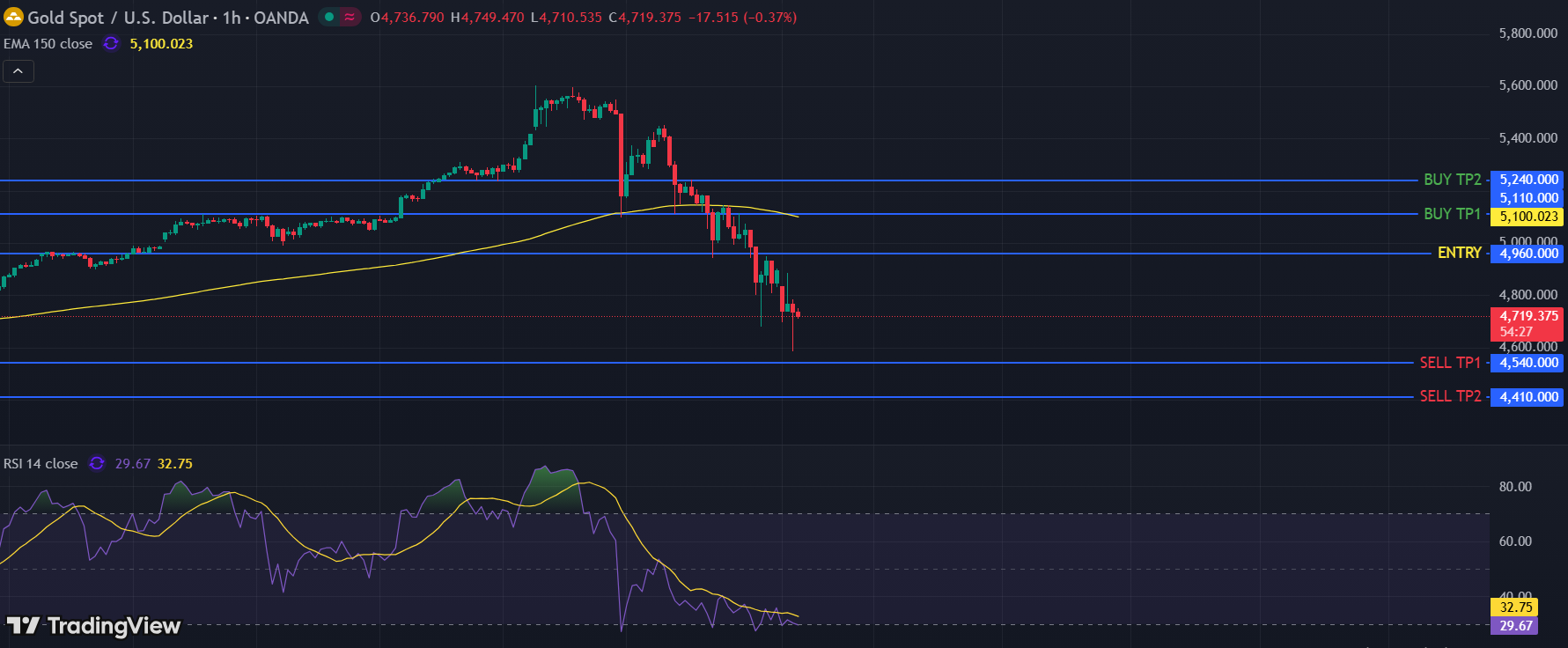Click the yellow 5,100.023 EMA price tag
This screenshot has width=1568, height=648.
[1528, 217]
